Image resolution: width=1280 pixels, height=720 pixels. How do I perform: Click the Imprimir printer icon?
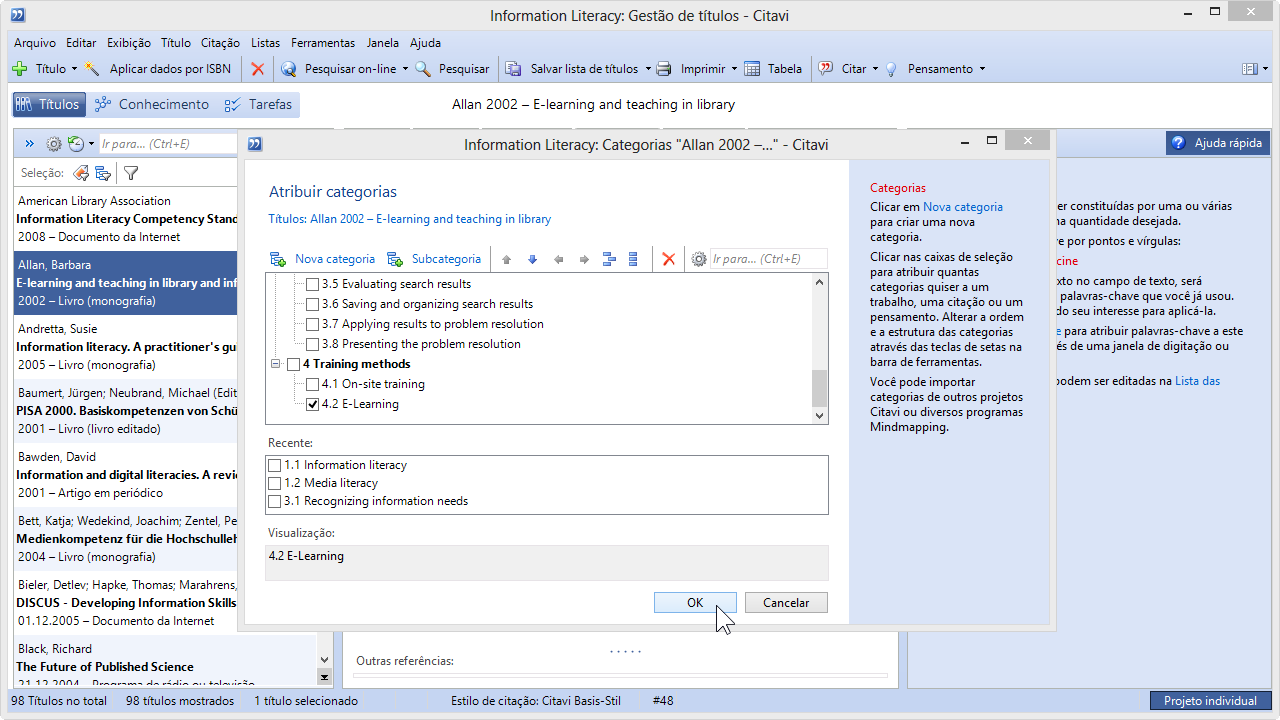click(x=663, y=69)
